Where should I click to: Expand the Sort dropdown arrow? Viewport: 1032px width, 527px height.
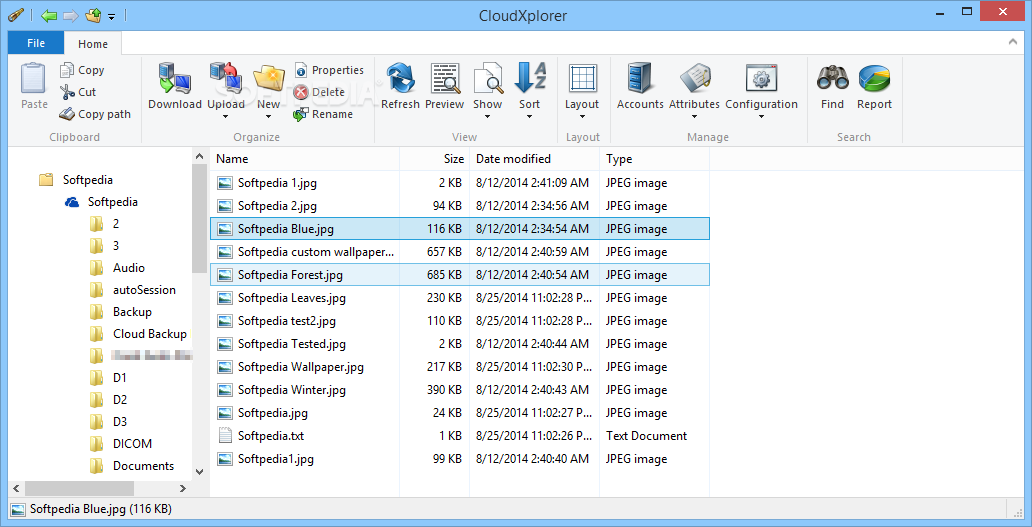pyautogui.click(x=530, y=117)
